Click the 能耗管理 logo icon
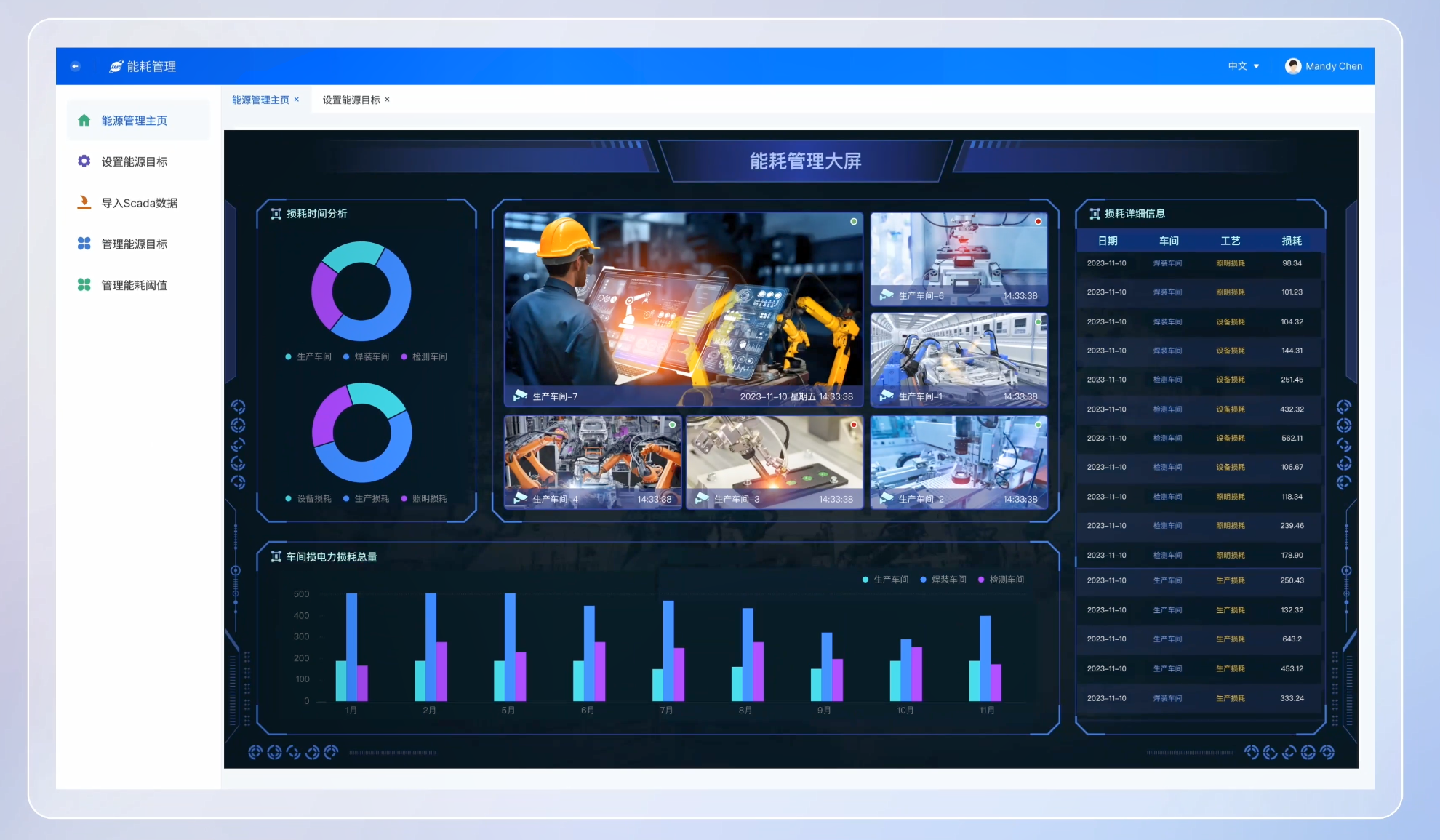The width and height of the screenshot is (1440, 840). (116, 66)
